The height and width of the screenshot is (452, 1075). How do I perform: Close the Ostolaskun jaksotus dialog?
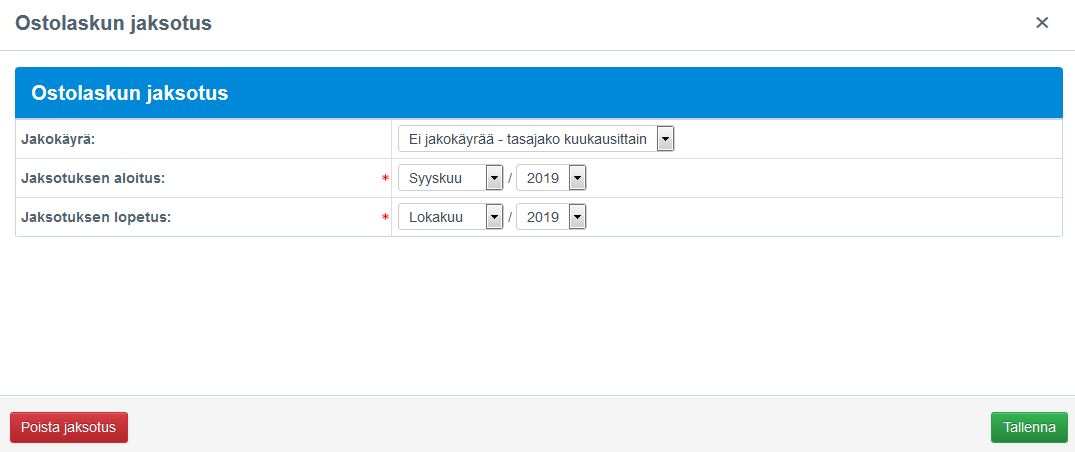tap(1042, 23)
